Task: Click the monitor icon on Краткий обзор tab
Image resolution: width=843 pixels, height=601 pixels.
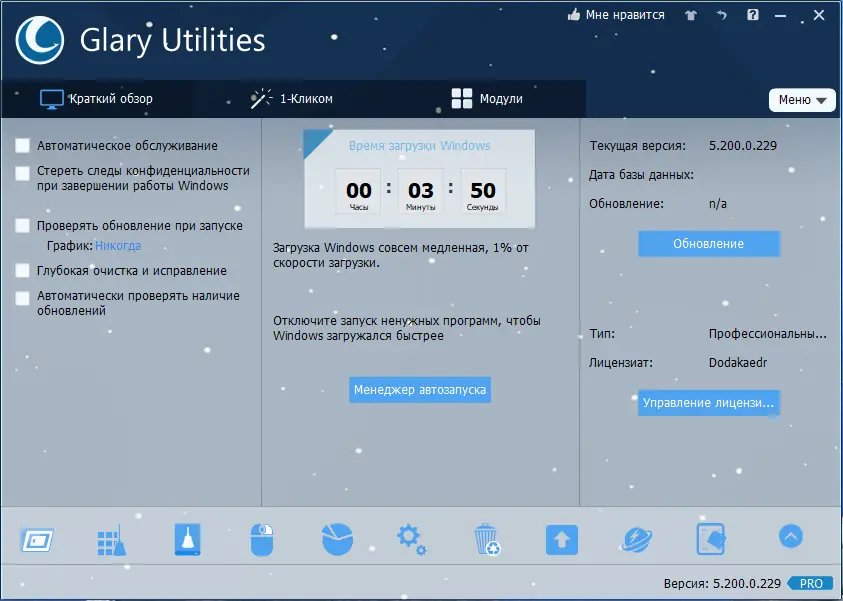Action: click(x=52, y=99)
